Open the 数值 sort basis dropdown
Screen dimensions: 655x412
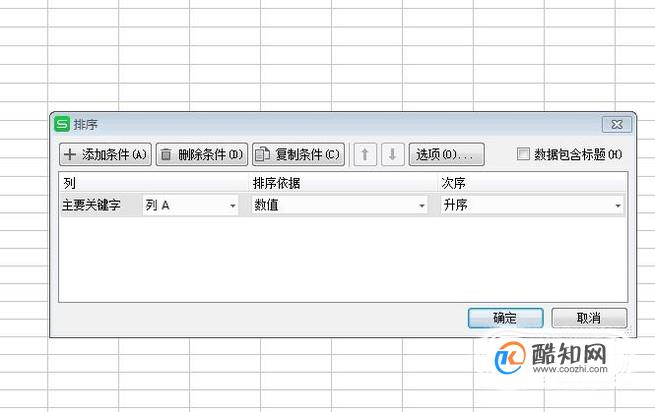click(339, 205)
